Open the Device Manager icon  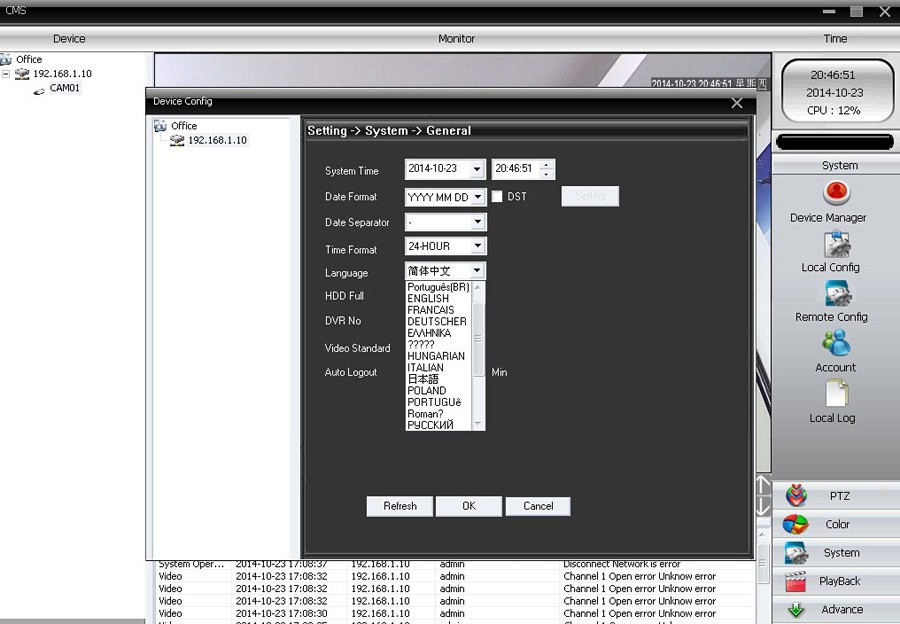[836, 193]
